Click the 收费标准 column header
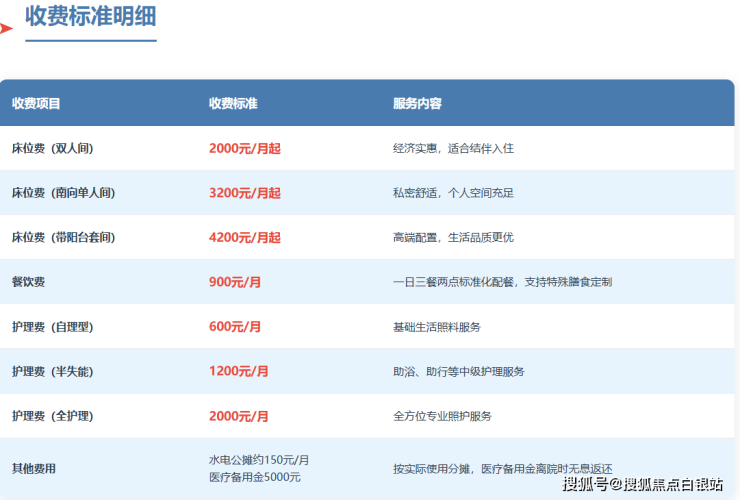 tap(233, 103)
